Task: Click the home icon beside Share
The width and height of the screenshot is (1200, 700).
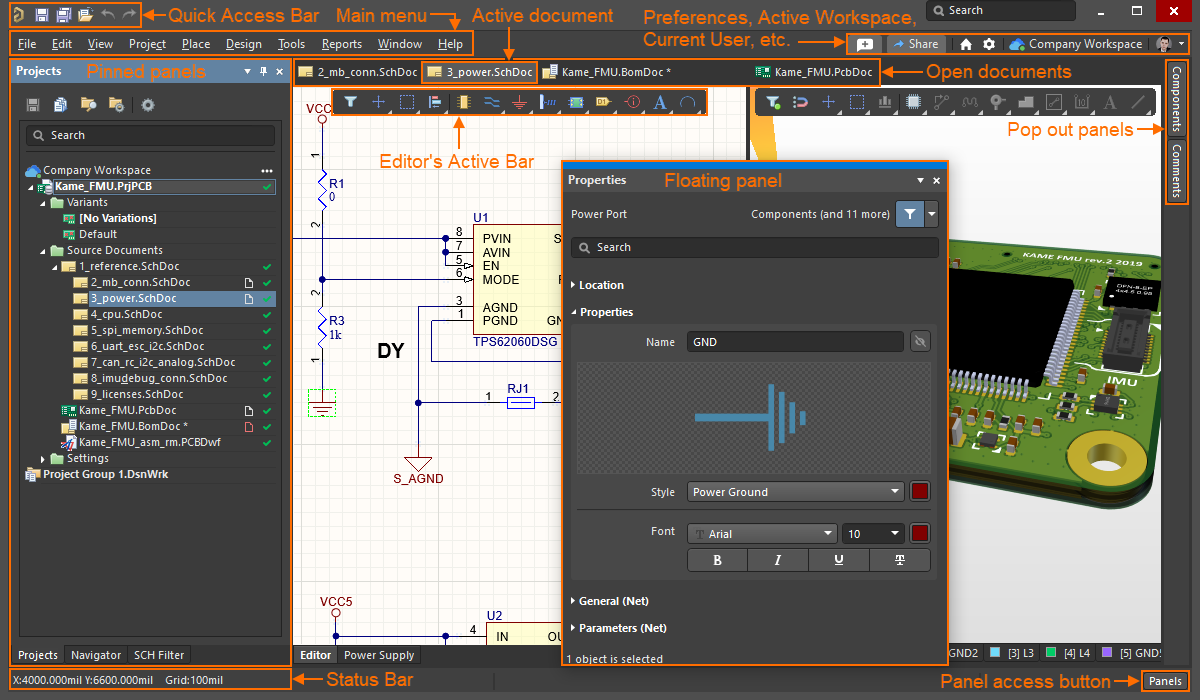Action: tap(966, 44)
